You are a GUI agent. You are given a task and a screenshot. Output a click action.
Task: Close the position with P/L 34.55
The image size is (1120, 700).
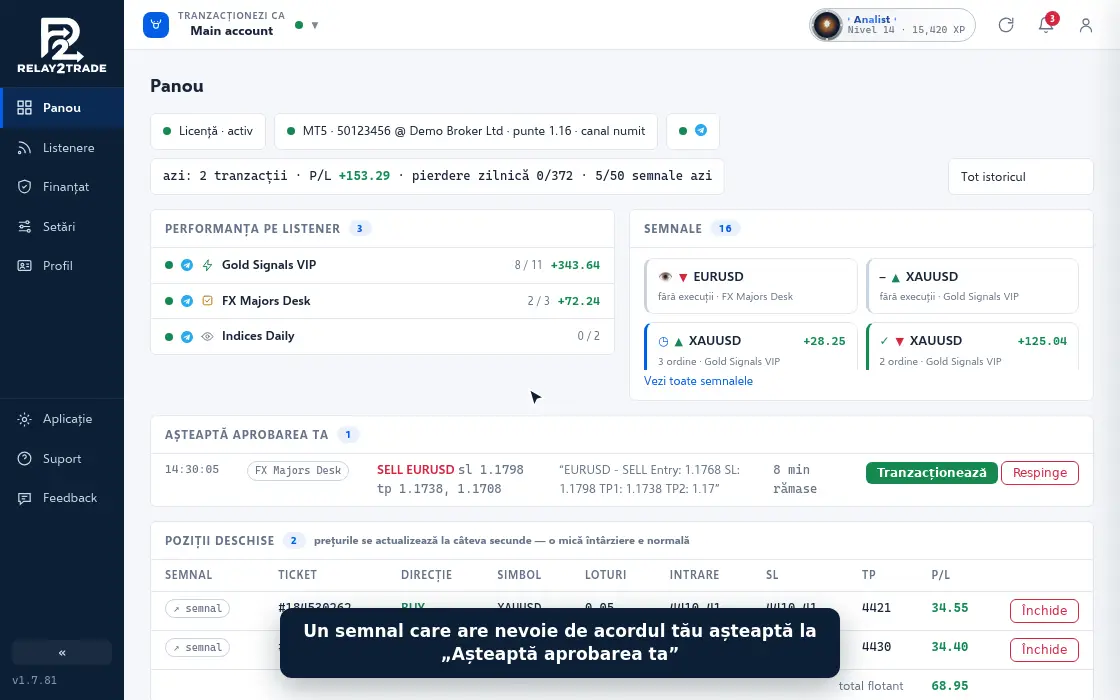pyautogui.click(x=1044, y=611)
